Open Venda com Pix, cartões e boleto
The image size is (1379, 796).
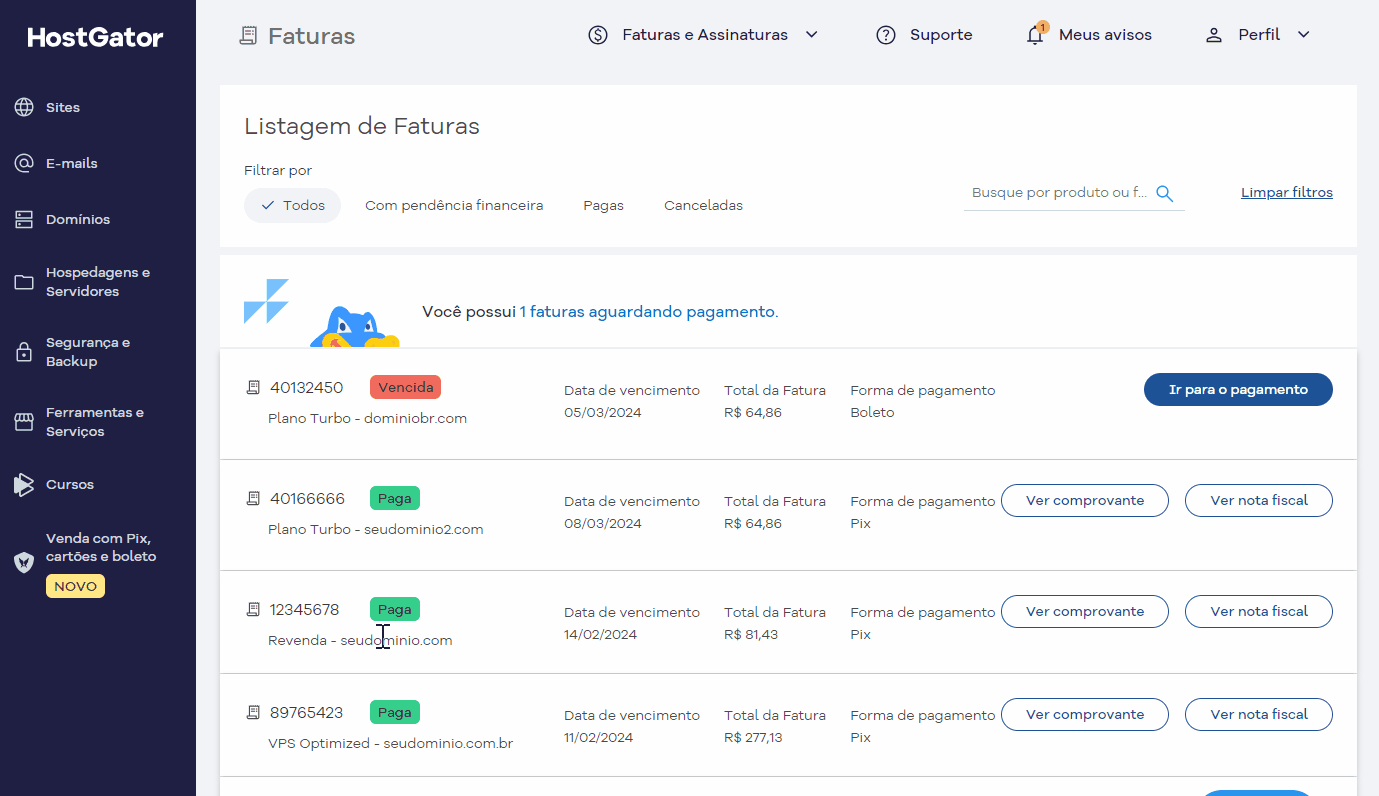[x=101, y=547]
